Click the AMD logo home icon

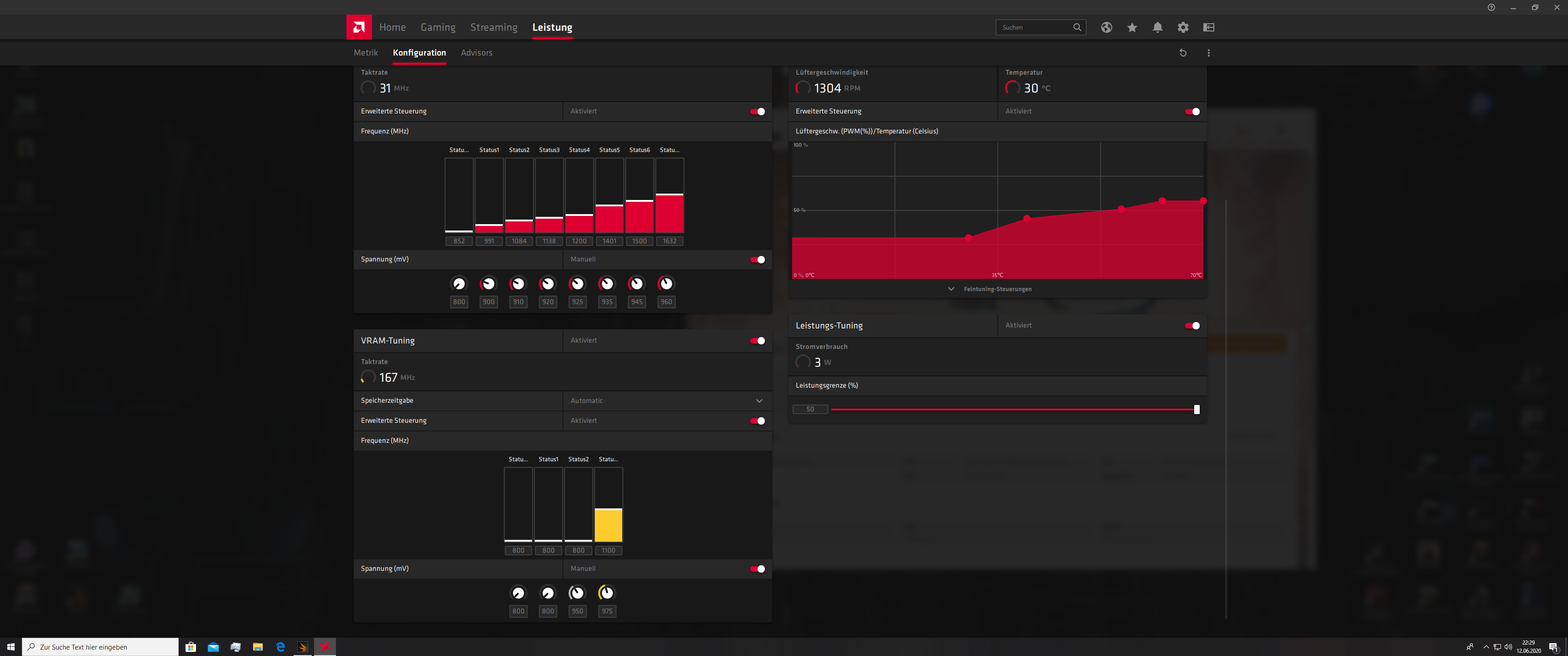[x=359, y=27]
